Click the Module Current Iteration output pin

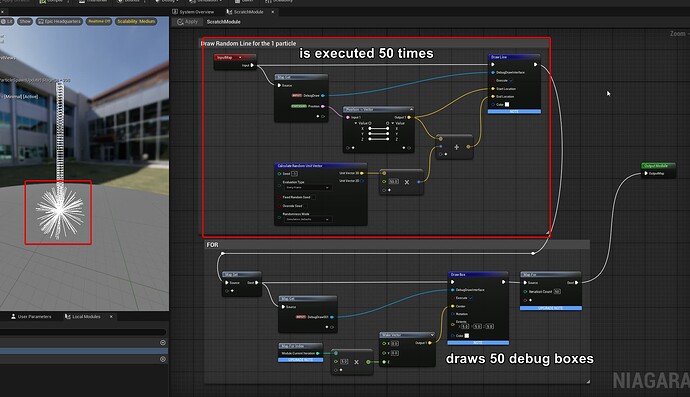318,353
